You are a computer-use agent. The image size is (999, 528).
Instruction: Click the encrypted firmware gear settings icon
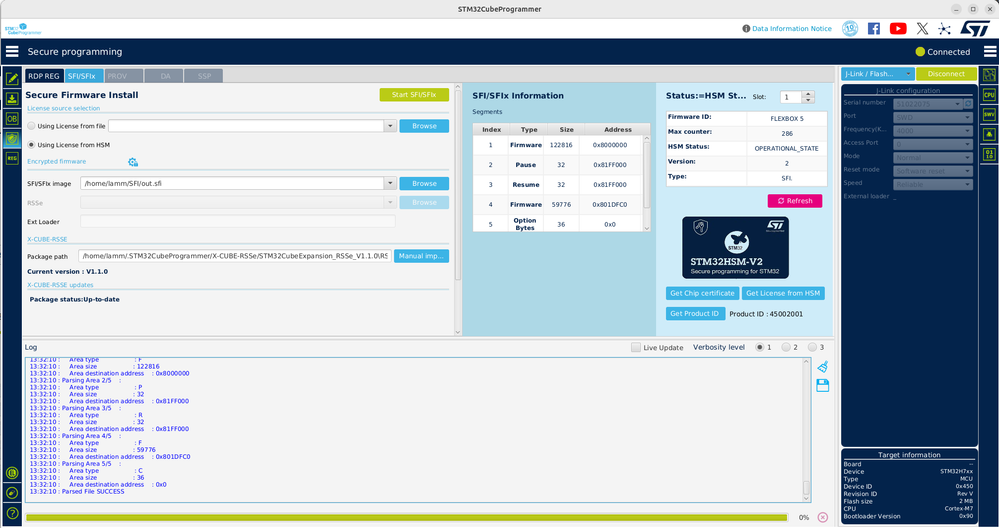(133, 162)
